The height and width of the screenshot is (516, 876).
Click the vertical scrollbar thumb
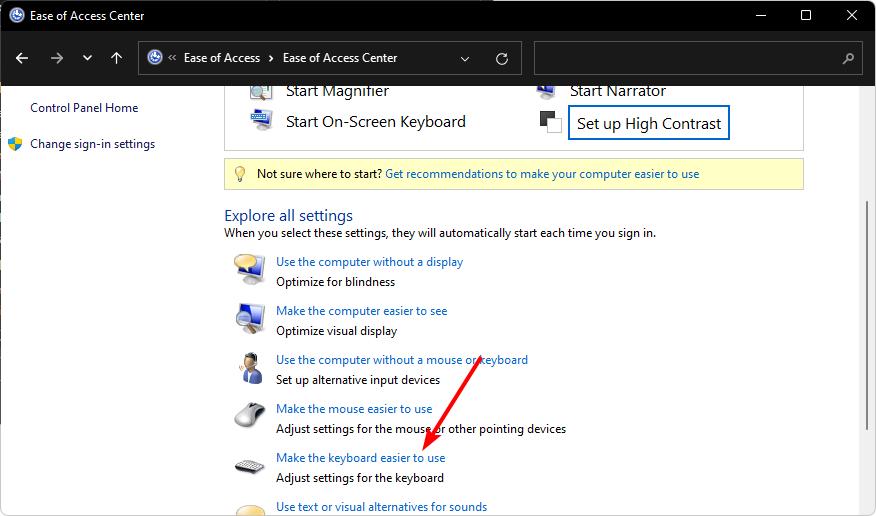867,316
